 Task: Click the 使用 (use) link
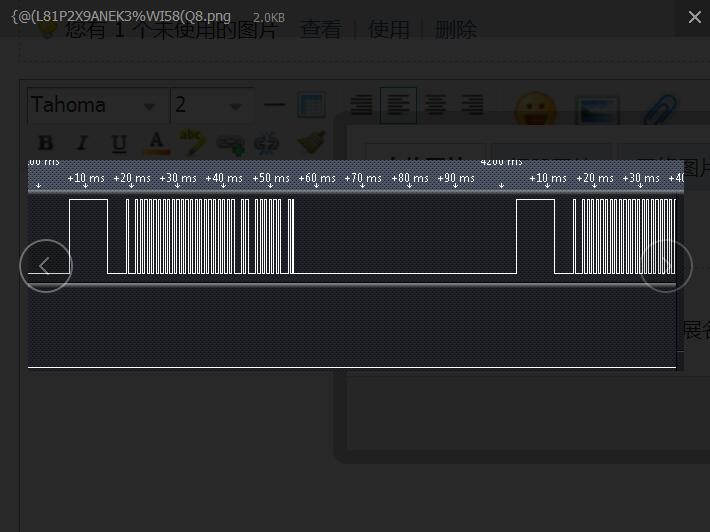[x=388, y=30]
